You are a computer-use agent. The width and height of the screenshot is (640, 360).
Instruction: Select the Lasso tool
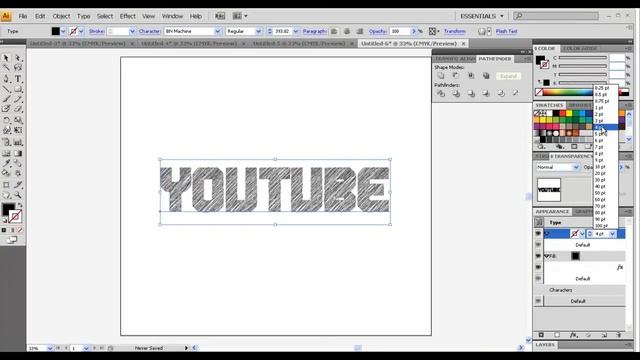point(18,67)
